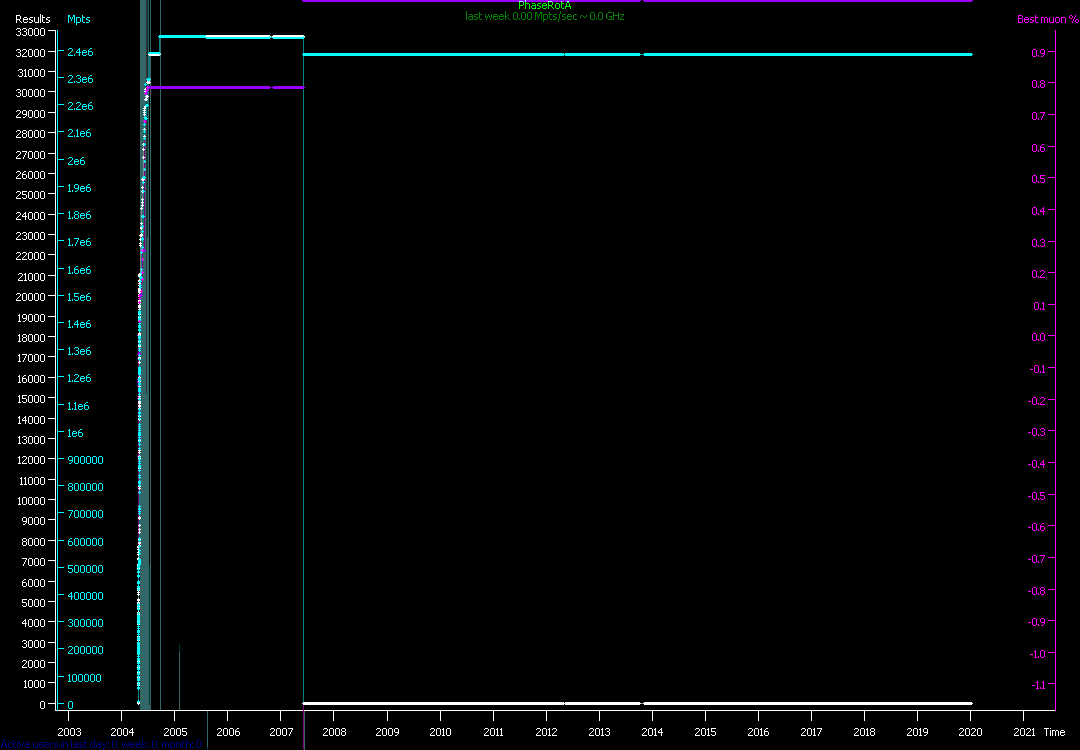Select year 2003 on the time axis
This screenshot has width=1080, height=750.
click(x=68, y=732)
